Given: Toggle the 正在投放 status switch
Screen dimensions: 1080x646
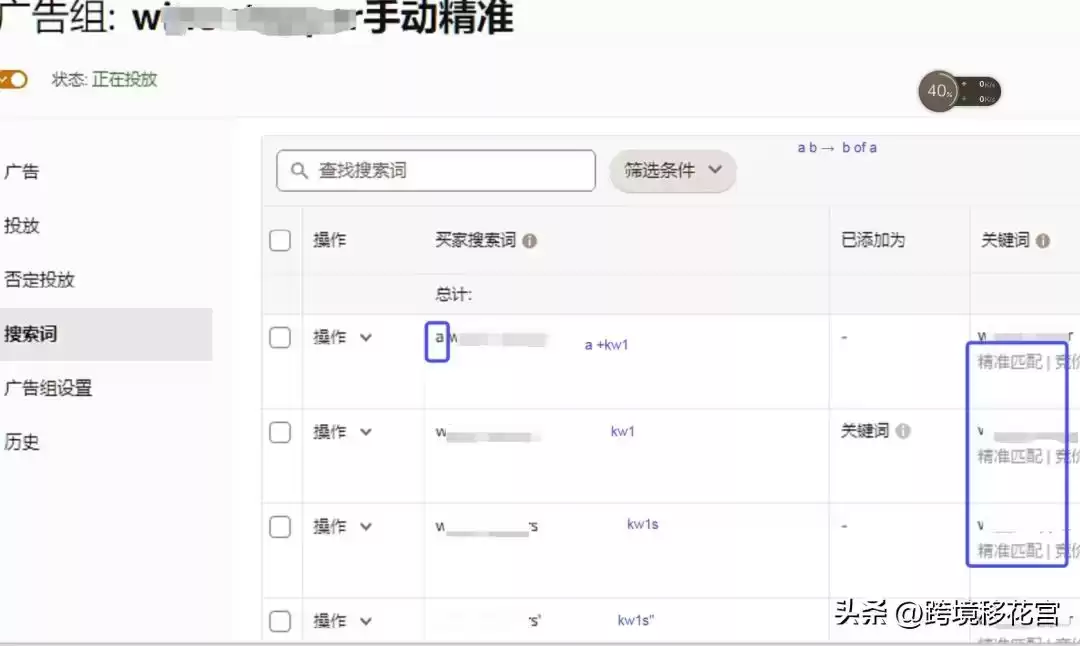Looking at the screenshot, I should click(12, 79).
